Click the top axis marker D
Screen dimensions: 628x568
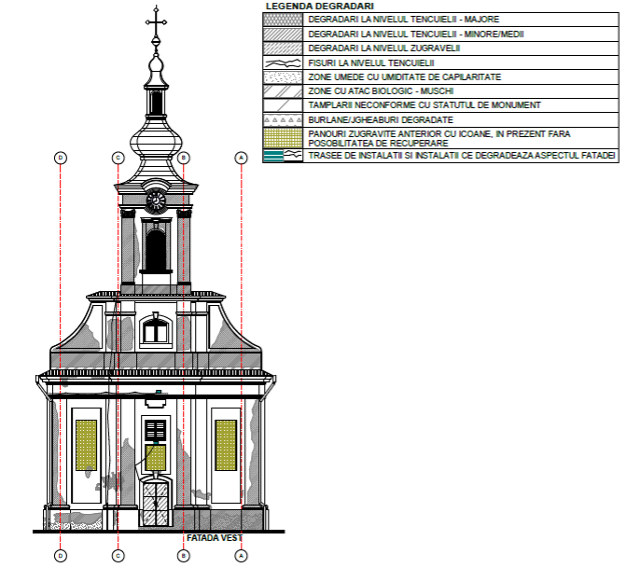pyautogui.click(x=61, y=158)
